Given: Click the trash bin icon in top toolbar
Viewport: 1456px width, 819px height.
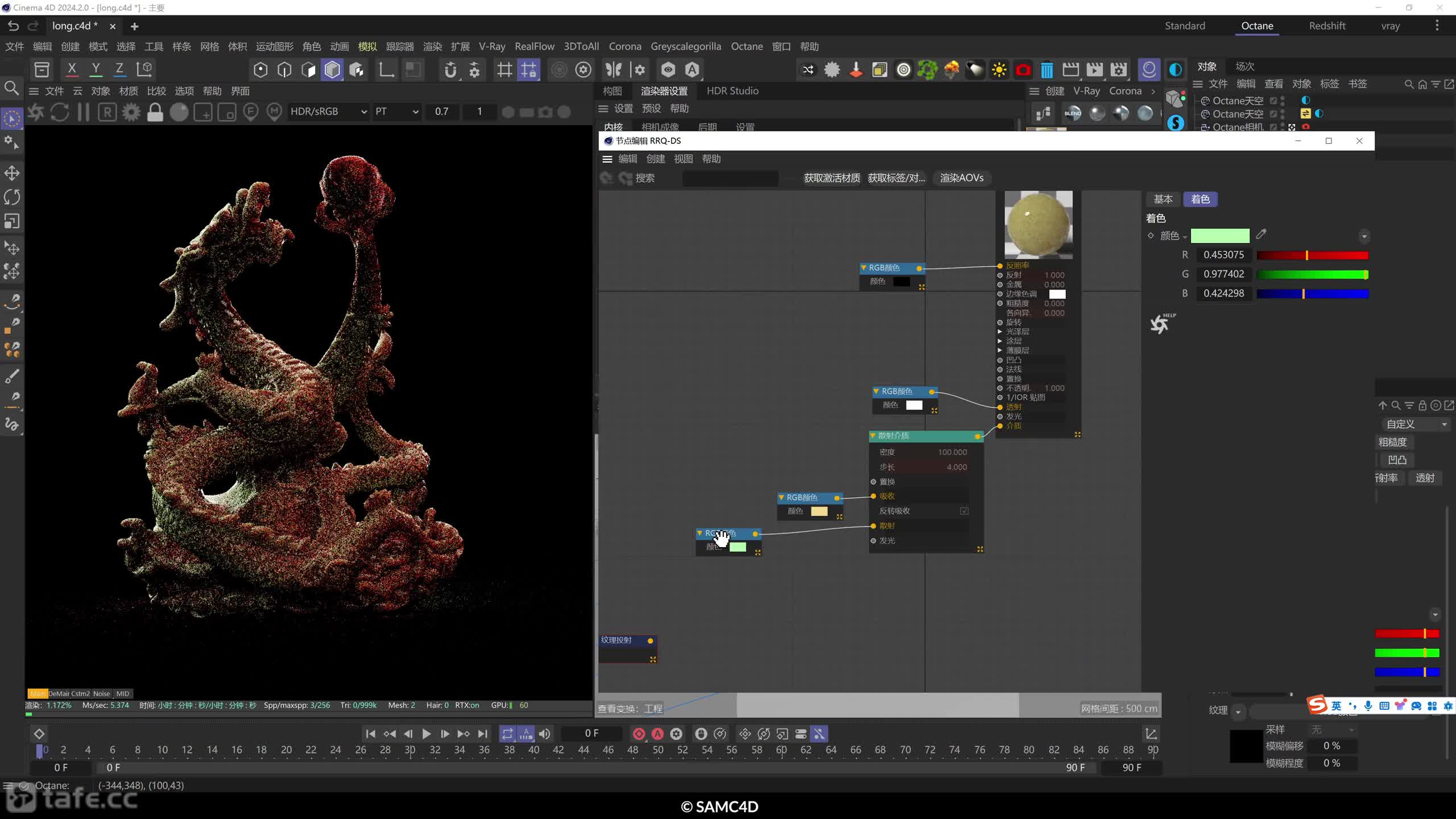Looking at the screenshot, I should 1046,69.
